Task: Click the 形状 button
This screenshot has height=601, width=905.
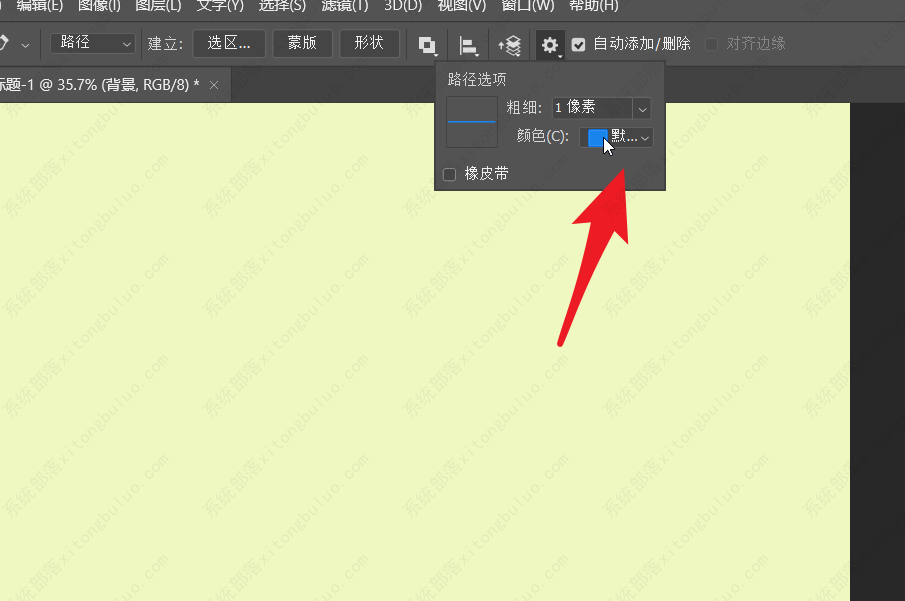Action: pos(369,43)
